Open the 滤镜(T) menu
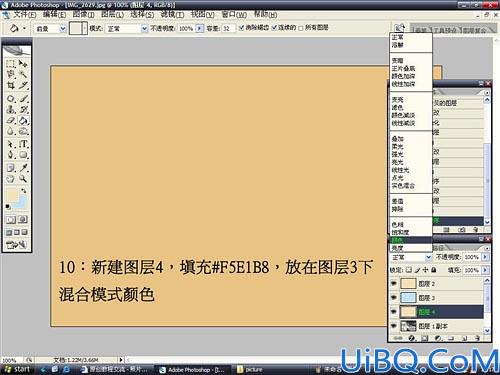Viewport: 500px width, 375px height. tap(172, 14)
